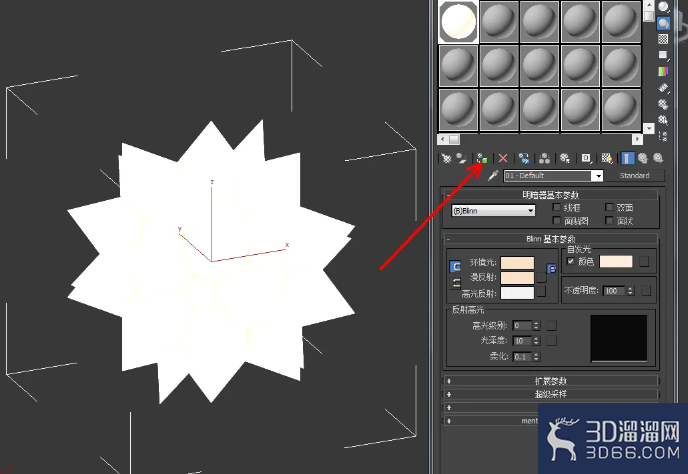Click the 漫反射 map button beside swatch
Image resolution: width=688 pixels, height=474 pixels.
click(542, 277)
